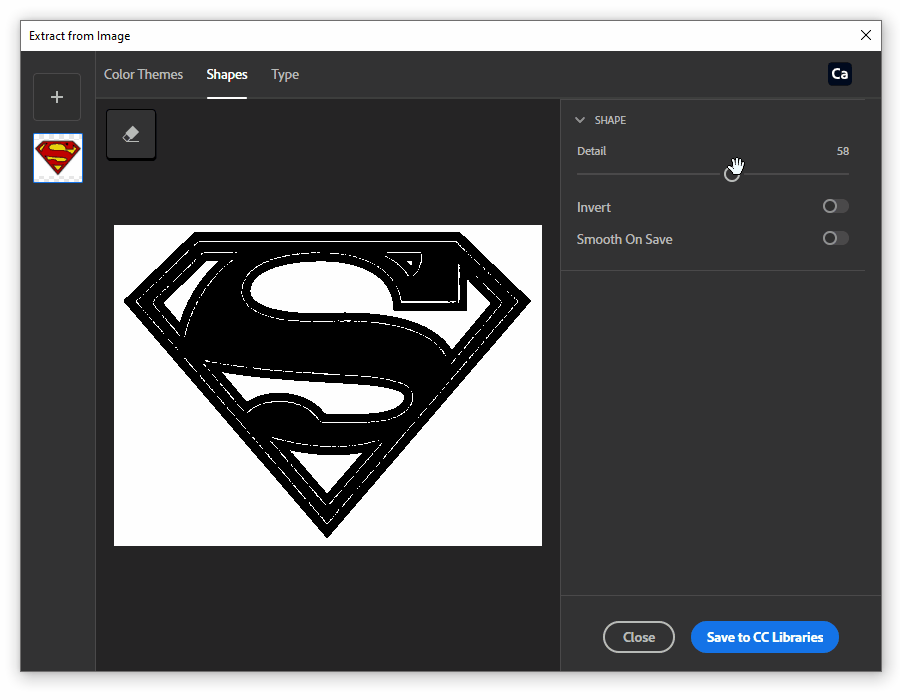
Task: Click Save to CC Libraries
Action: click(x=765, y=637)
